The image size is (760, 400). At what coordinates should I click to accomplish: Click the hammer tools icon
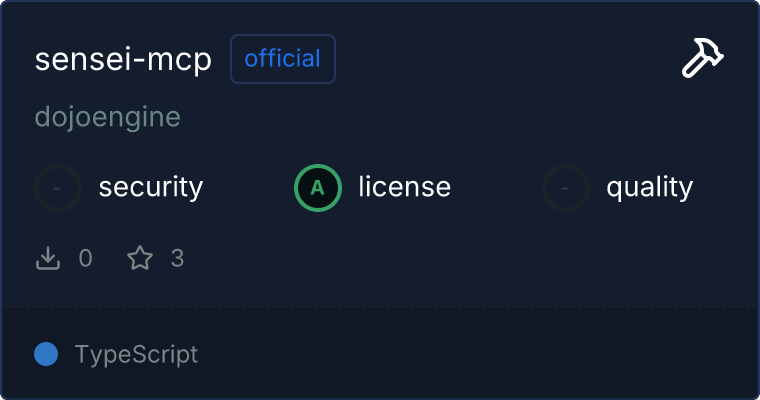tap(702, 60)
